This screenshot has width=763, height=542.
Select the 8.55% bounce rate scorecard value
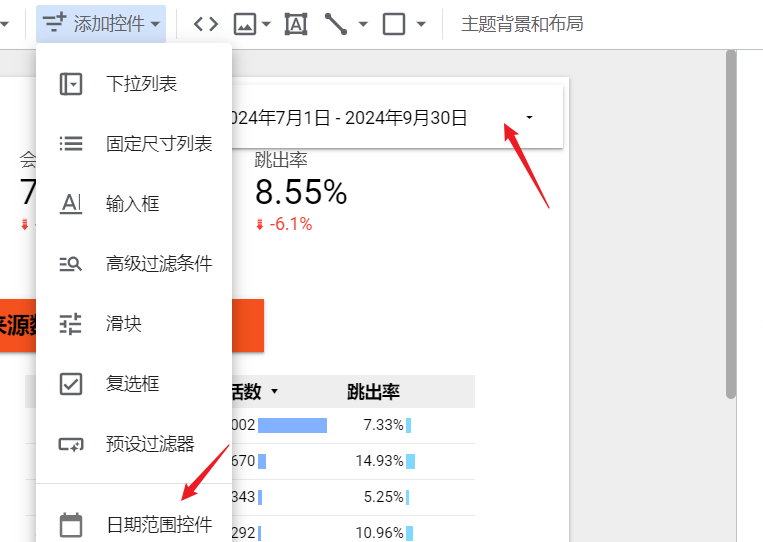tap(301, 192)
